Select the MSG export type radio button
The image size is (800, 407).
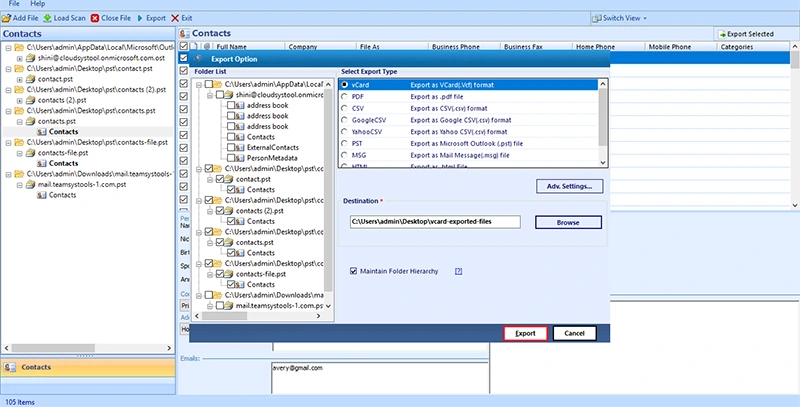pyautogui.click(x=345, y=155)
